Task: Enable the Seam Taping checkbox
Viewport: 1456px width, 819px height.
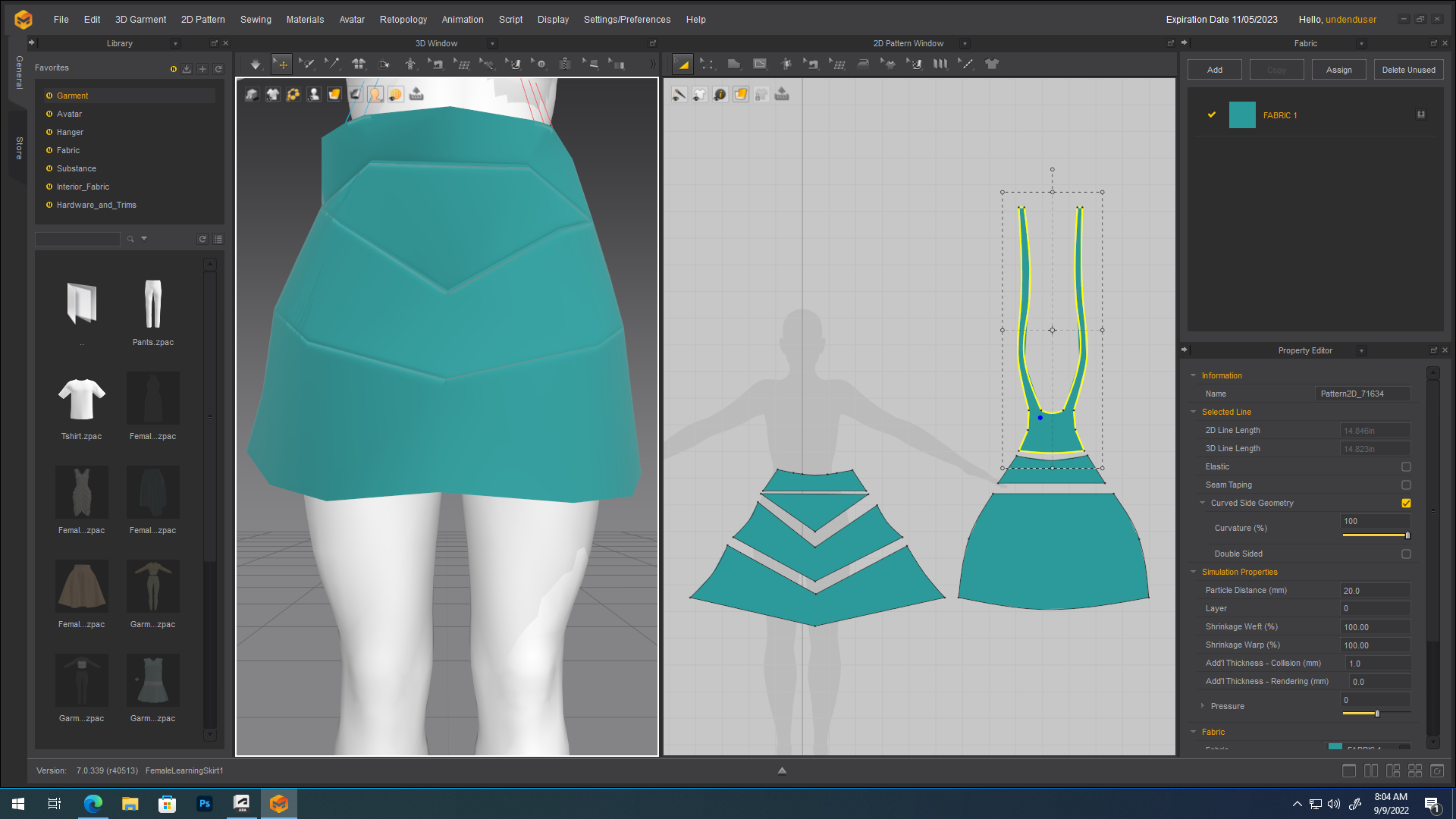Action: tap(1406, 485)
